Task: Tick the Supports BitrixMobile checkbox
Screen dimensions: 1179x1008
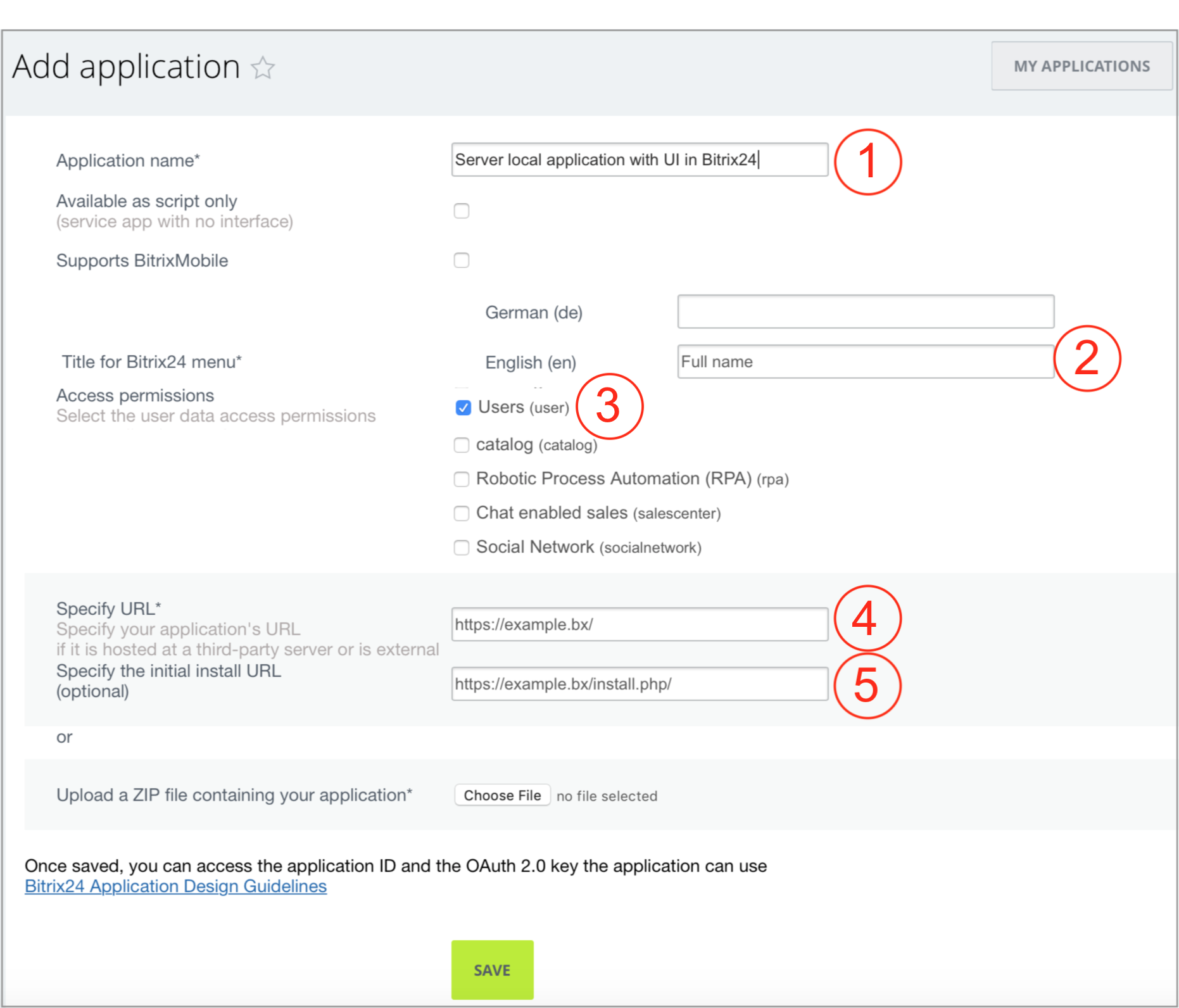Action: point(462,260)
